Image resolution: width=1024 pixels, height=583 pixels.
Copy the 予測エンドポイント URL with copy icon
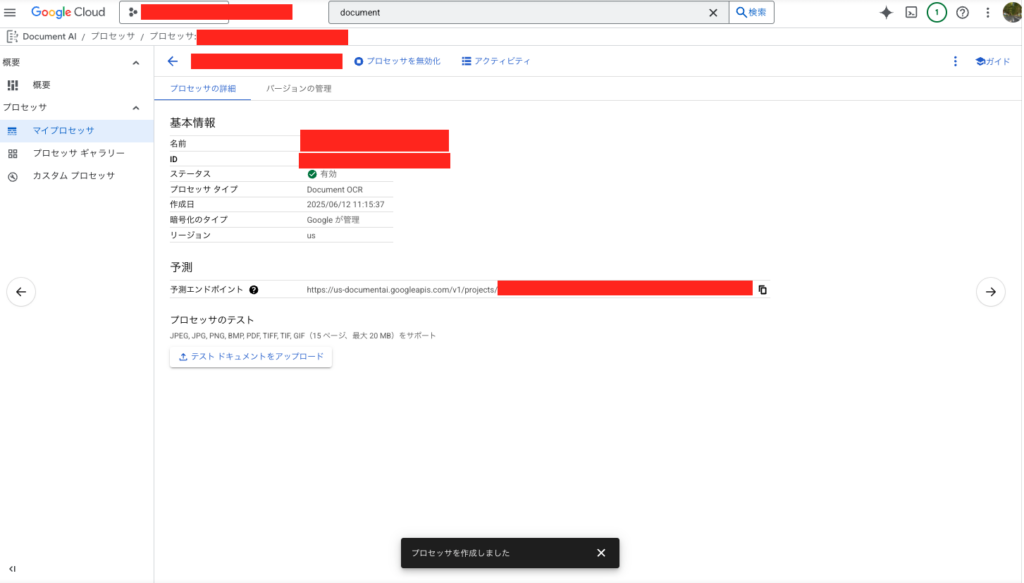[763, 288]
